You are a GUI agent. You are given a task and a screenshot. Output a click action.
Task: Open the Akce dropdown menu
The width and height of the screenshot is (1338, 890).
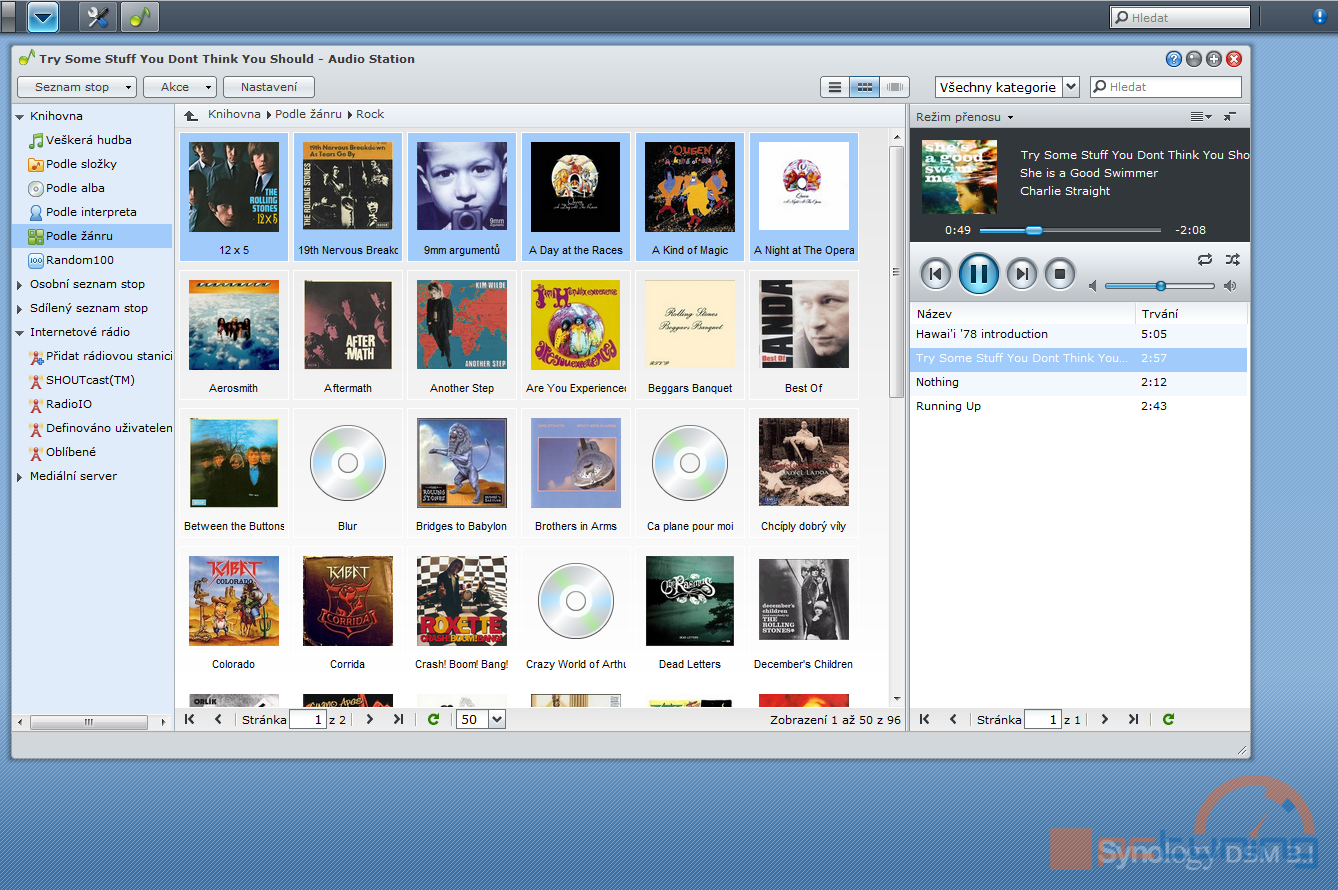pos(180,87)
